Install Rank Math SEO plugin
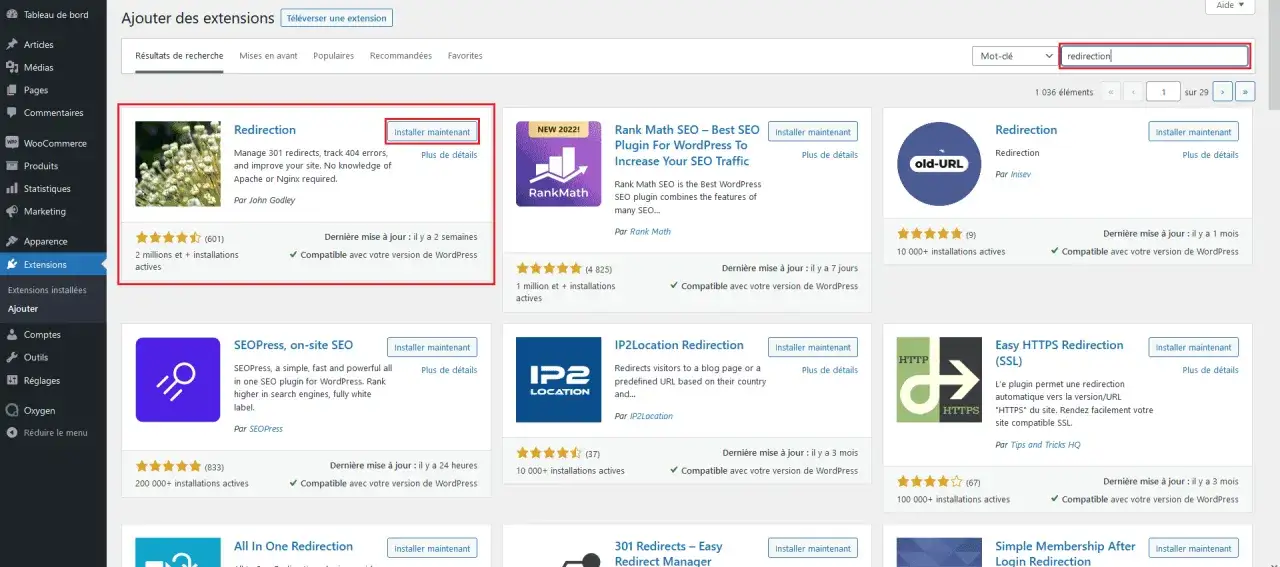This screenshot has height=567, width=1280. click(x=813, y=132)
